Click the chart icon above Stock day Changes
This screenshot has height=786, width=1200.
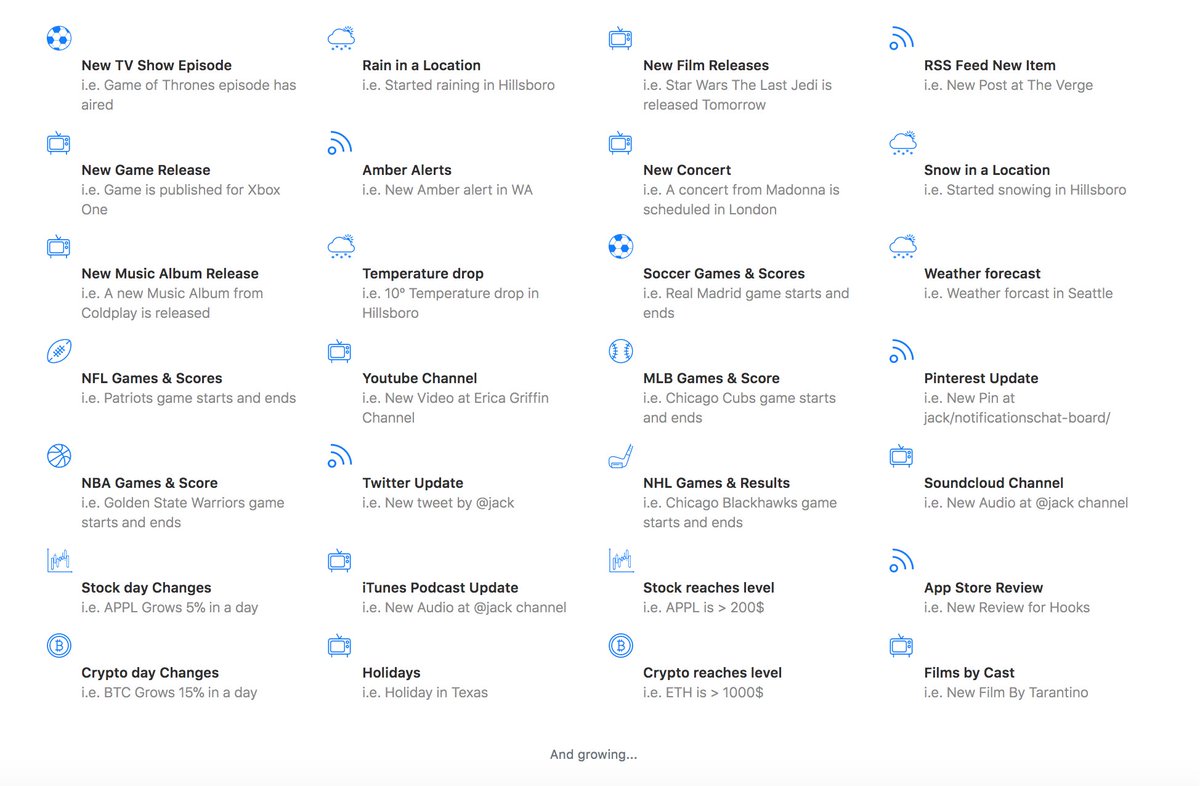click(x=59, y=560)
